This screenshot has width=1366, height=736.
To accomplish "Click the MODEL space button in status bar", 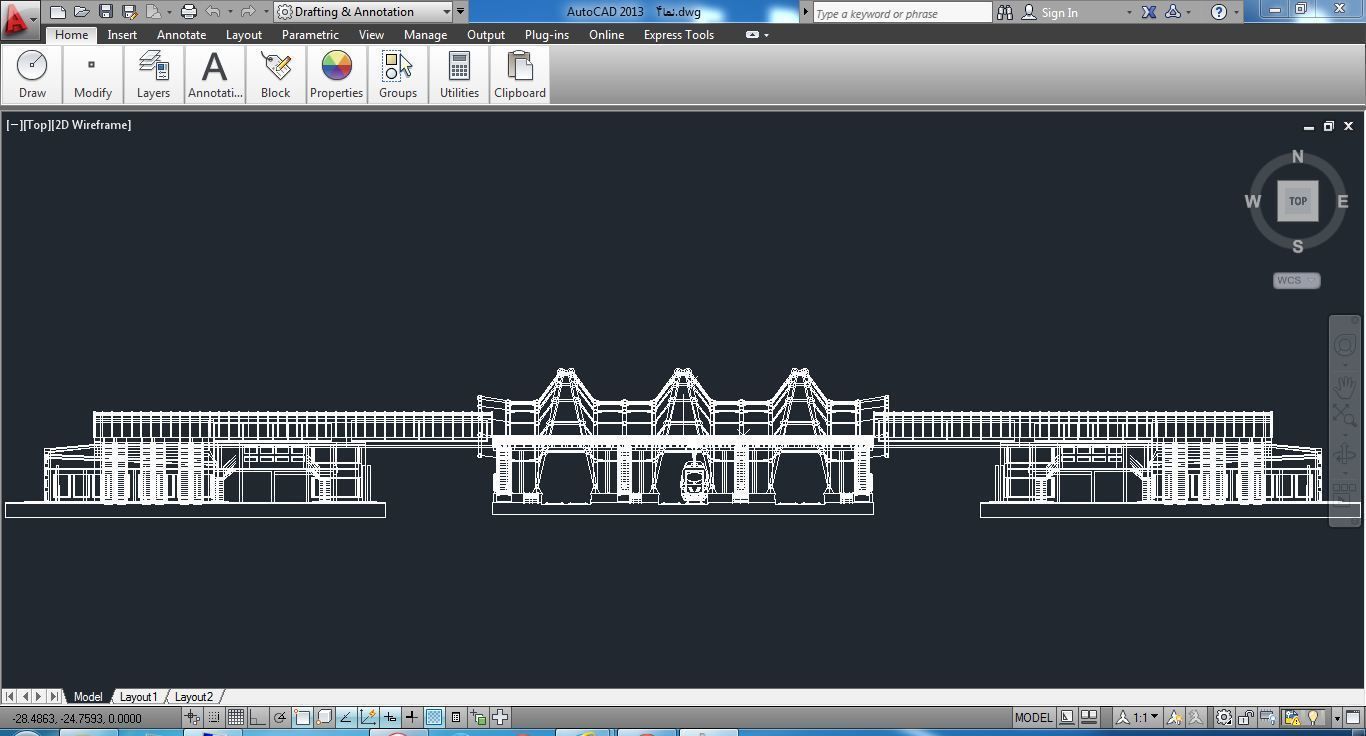I will pyautogui.click(x=1033, y=717).
